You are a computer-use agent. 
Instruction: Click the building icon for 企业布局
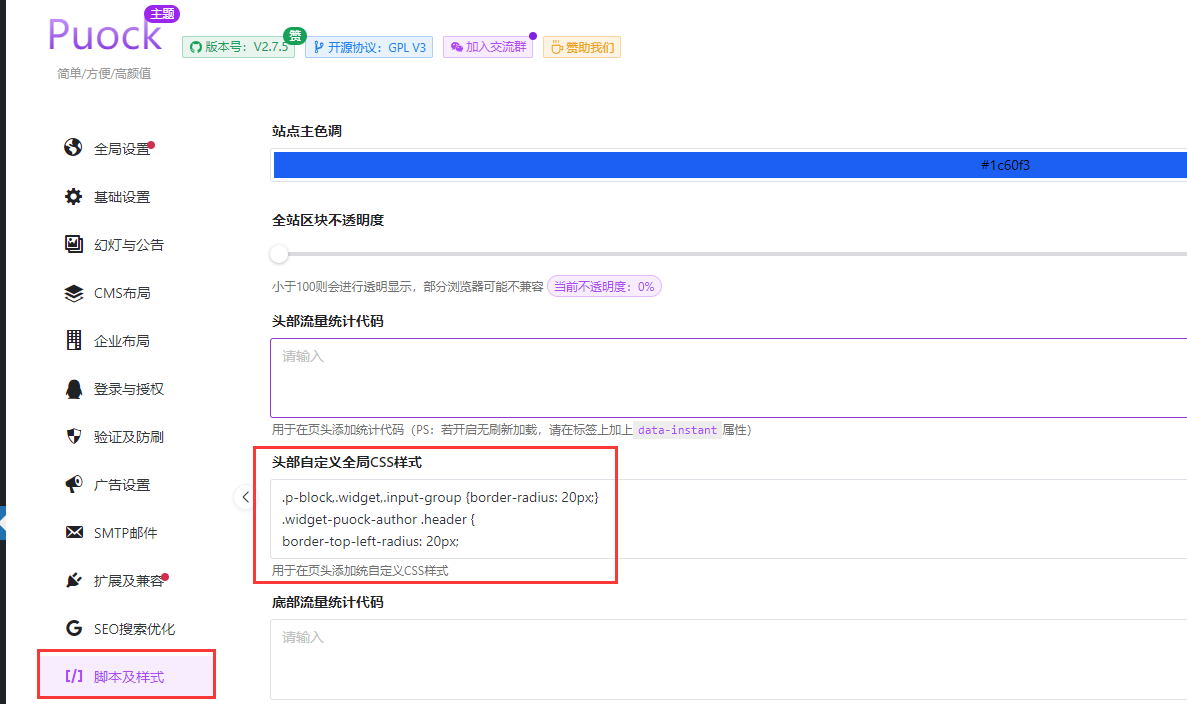point(73,341)
